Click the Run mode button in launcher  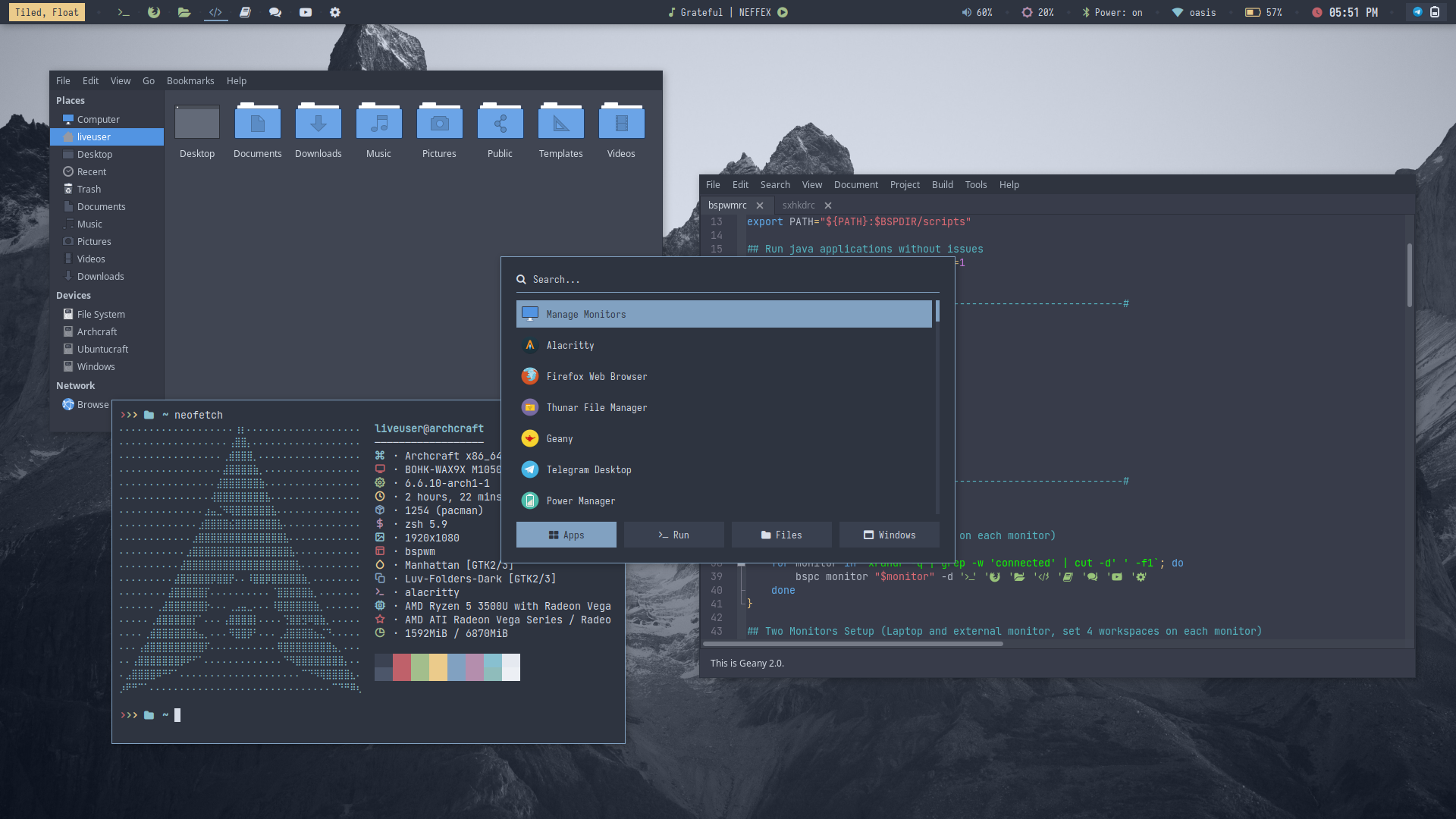point(673,535)
